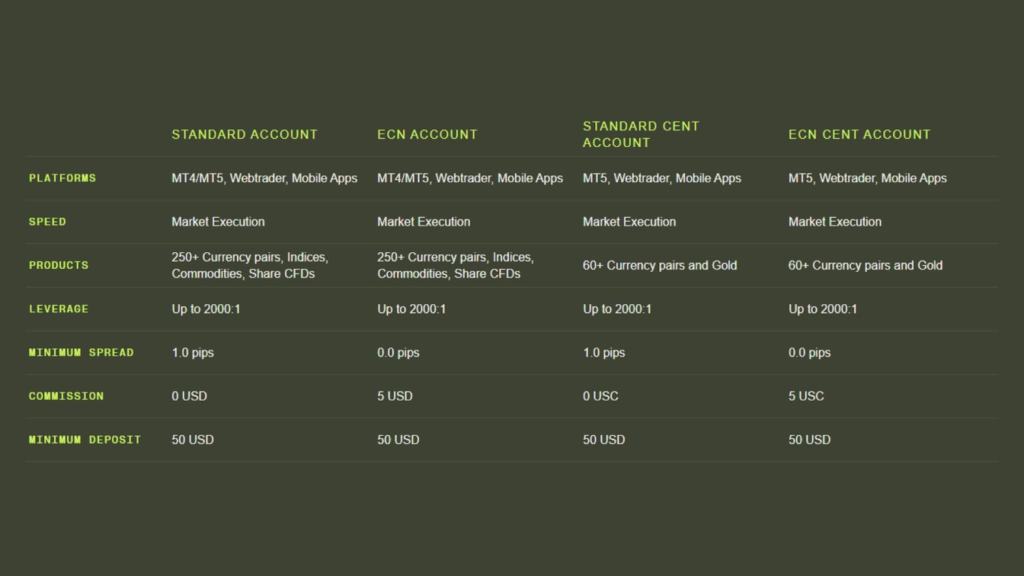Click the Minimum Spread row label
The width and height of the screenshot is (1024, 576).
[81, 353]
